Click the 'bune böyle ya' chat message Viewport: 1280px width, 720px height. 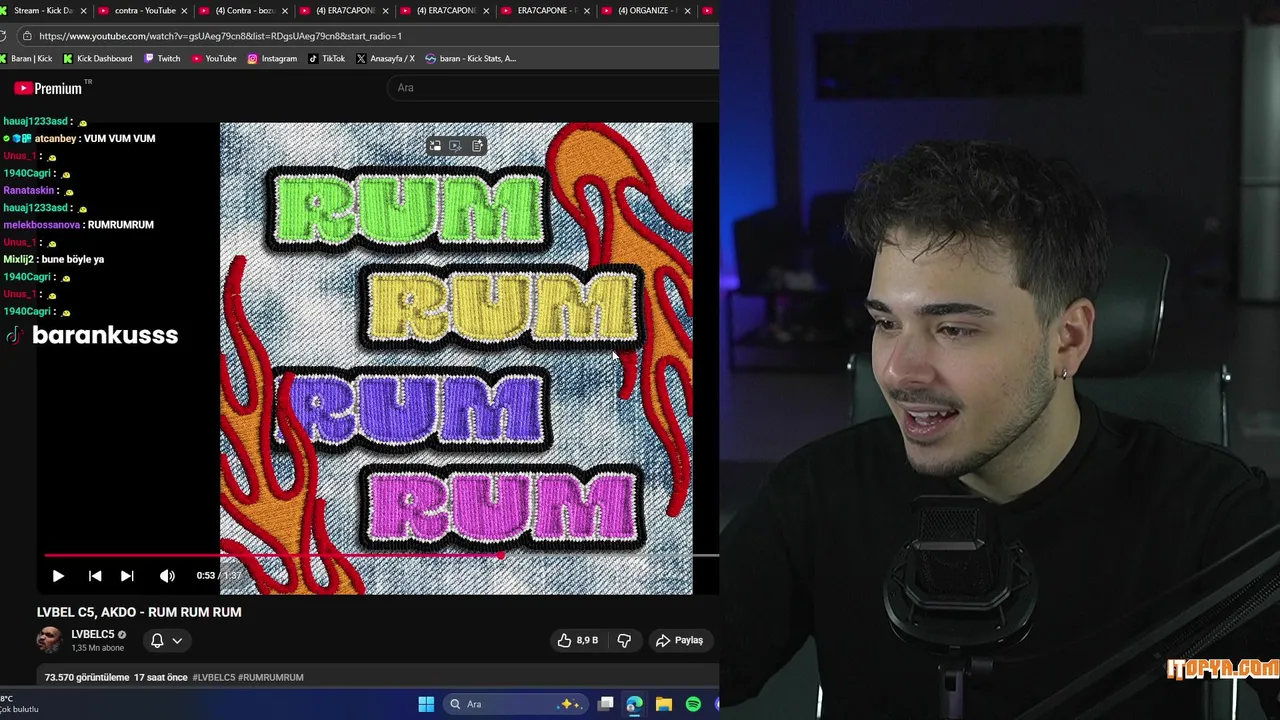click(x=73, y=260)
